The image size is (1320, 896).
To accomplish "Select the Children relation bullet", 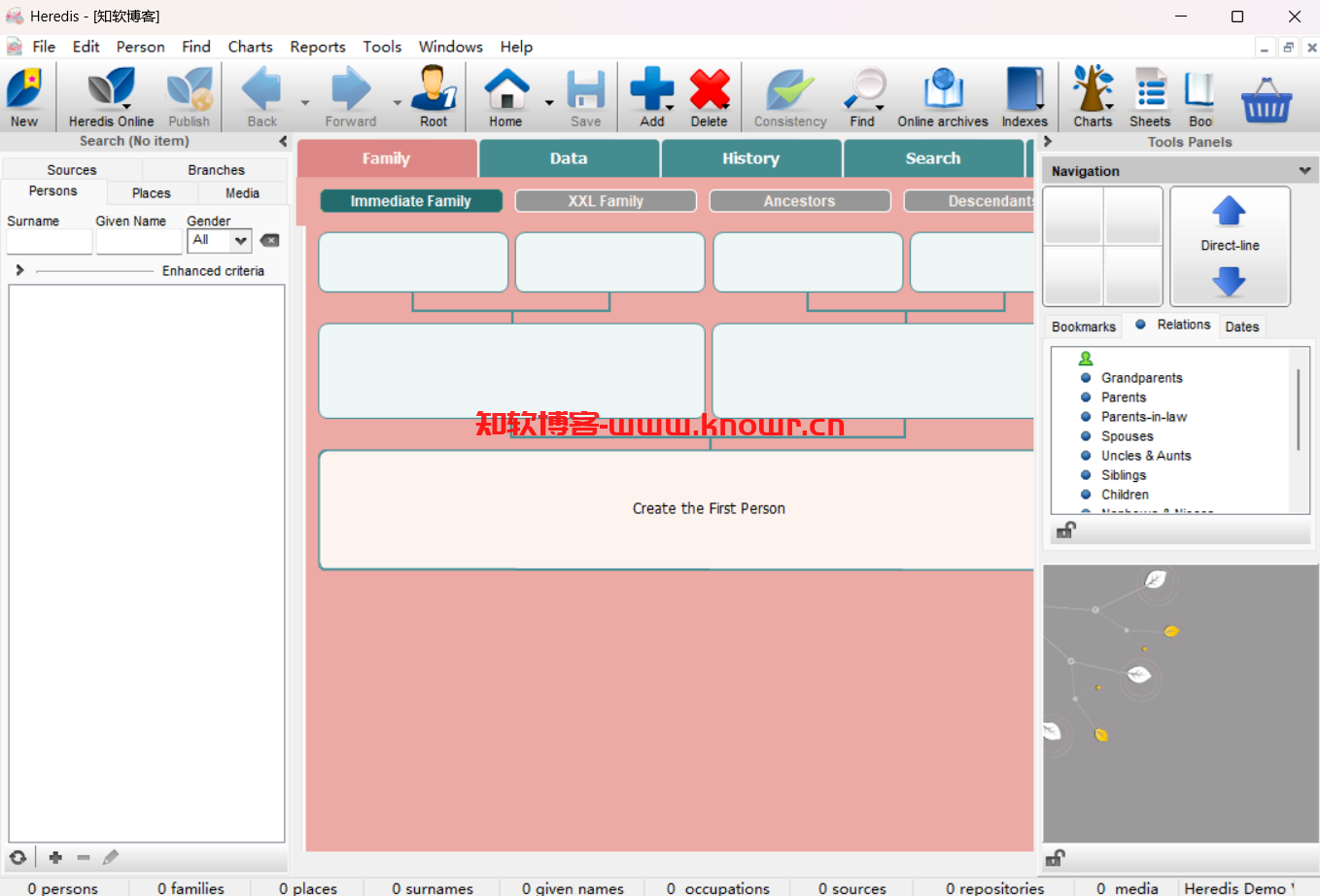I will tap(1086, 494).
